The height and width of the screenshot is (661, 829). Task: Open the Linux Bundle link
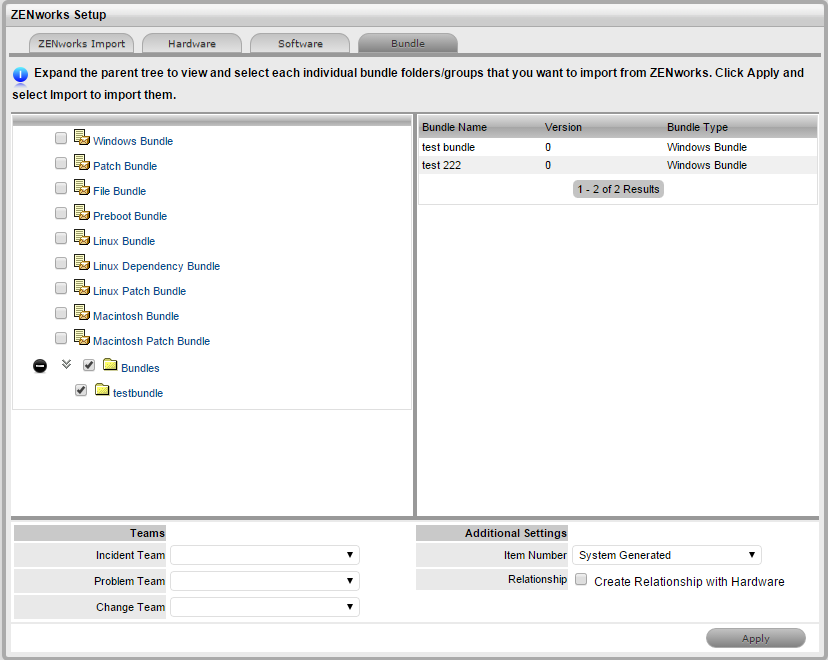coord(124,241)
